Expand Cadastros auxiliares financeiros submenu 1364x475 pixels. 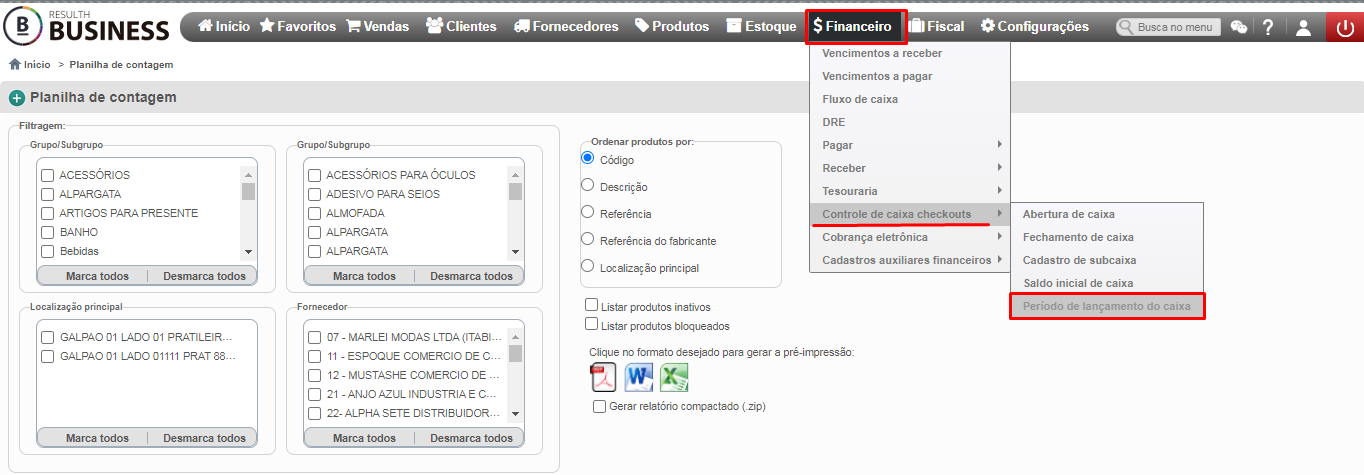point(910,260)
